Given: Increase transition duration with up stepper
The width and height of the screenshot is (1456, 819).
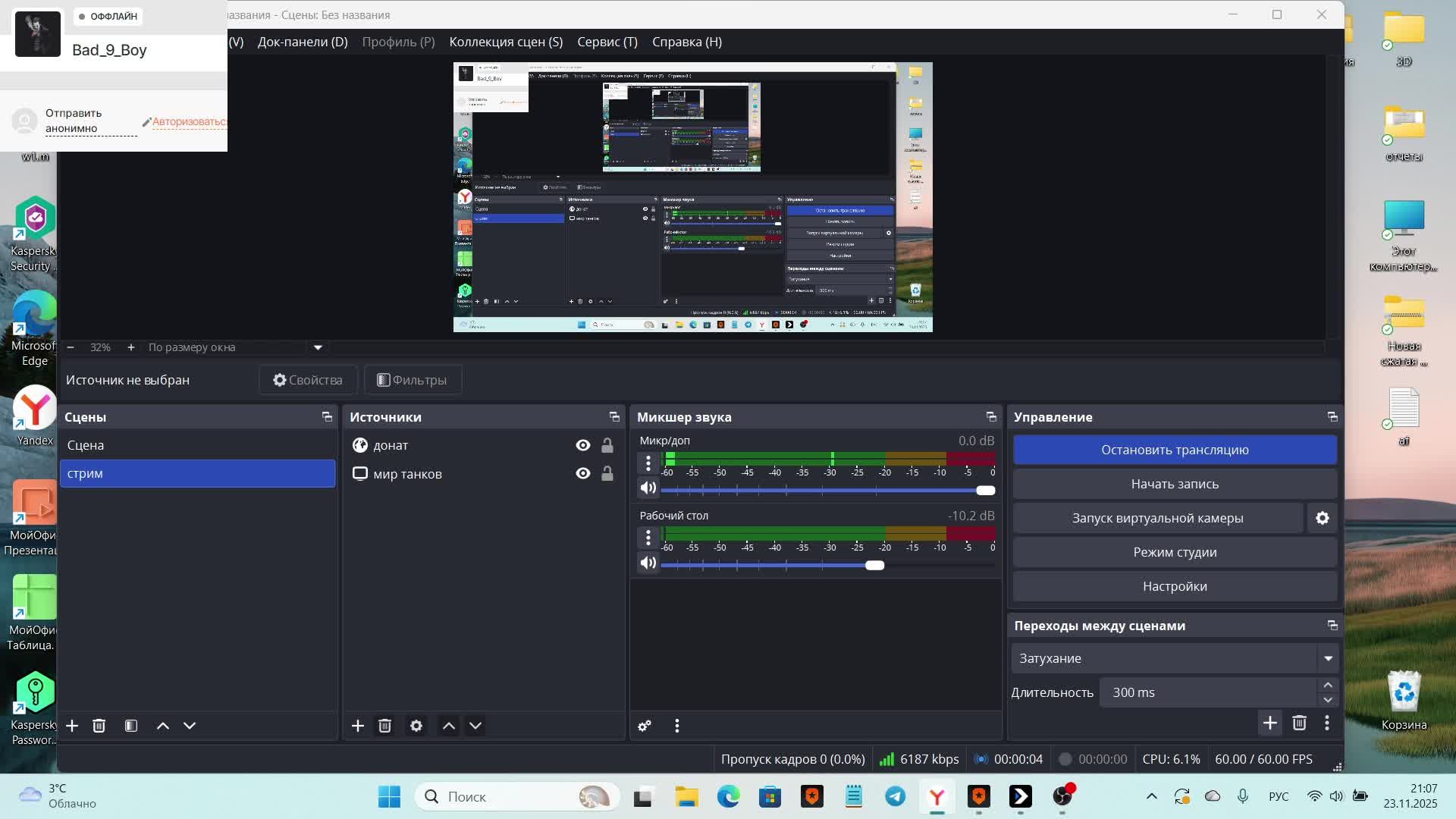Looking at the screenshot, I should pos(1328,685).
